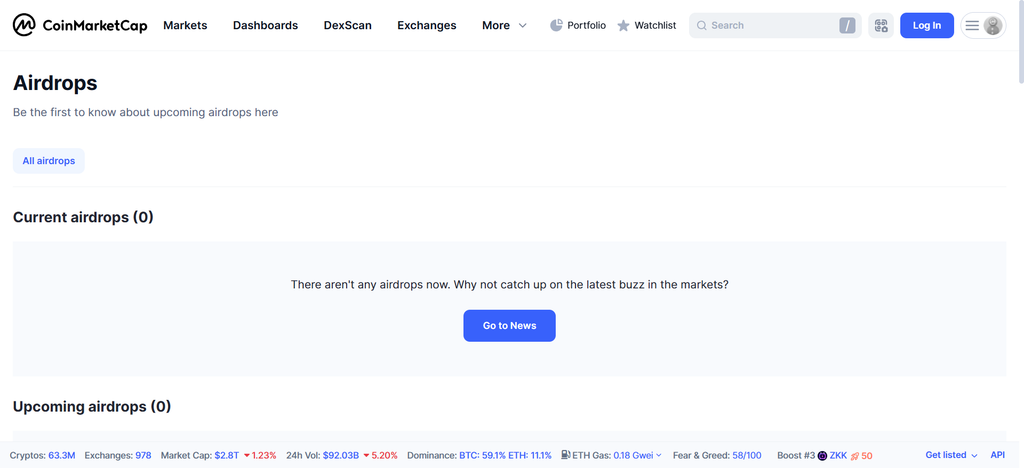Click the Cryptos 63.3M value
Viewport: 1024px width, 468px height.
(x=62, y=455)
